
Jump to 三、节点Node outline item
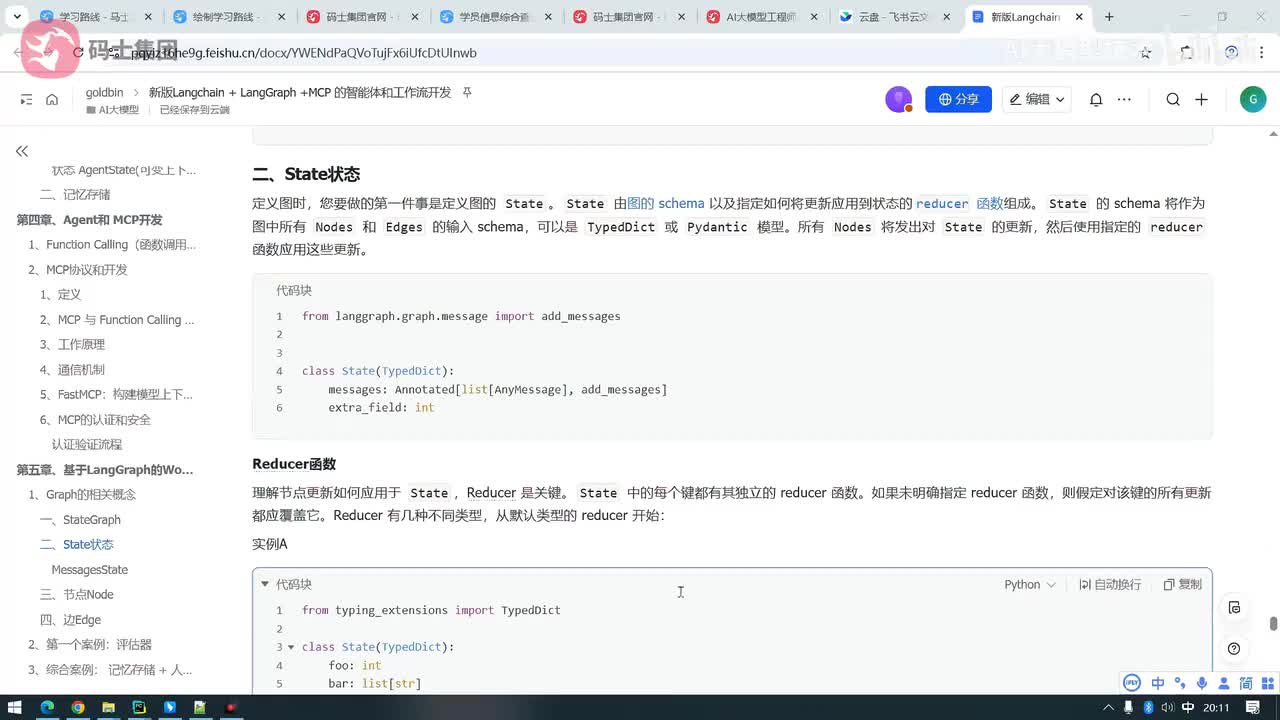click(x=76, y=595)
